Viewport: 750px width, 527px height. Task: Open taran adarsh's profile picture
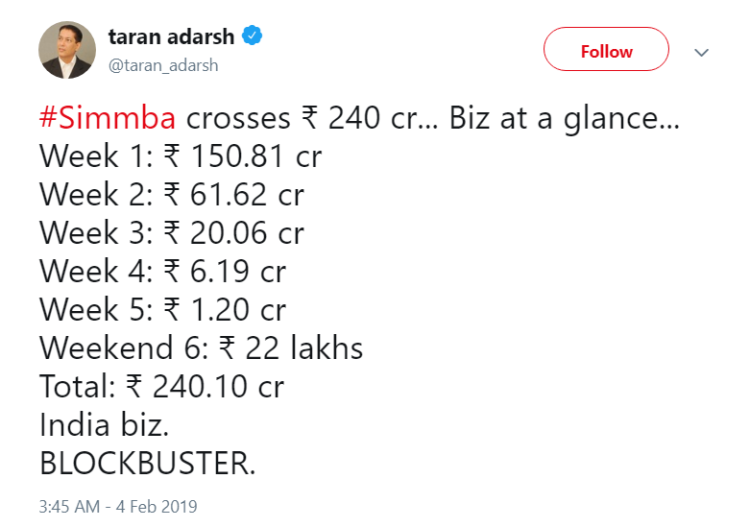pos(67,49)
